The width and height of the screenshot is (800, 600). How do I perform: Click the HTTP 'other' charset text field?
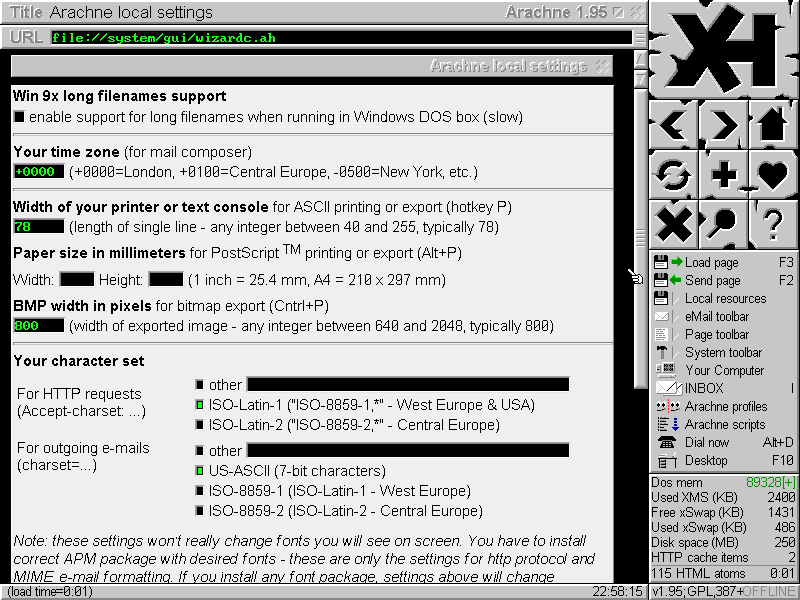[408, 385]
